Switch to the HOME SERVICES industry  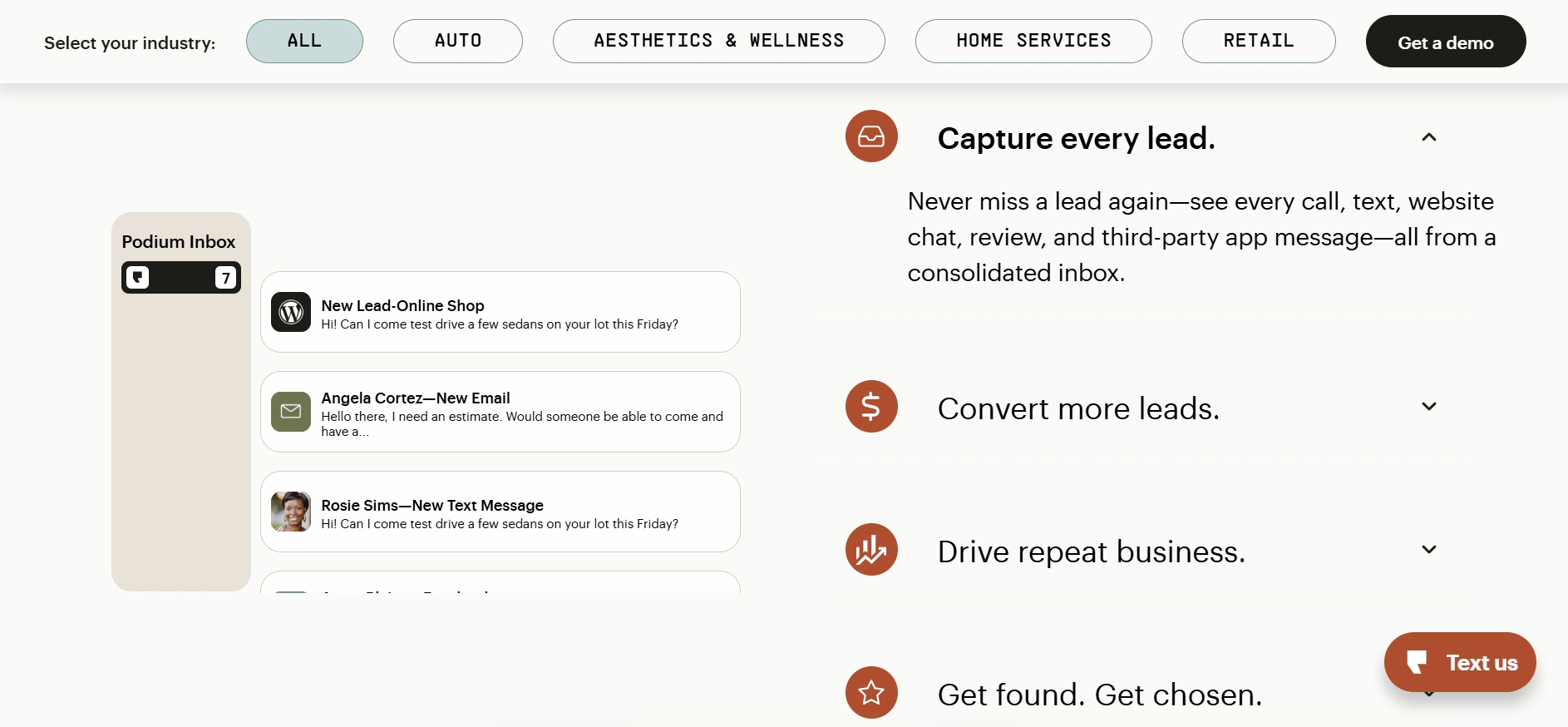(1033, 41)
